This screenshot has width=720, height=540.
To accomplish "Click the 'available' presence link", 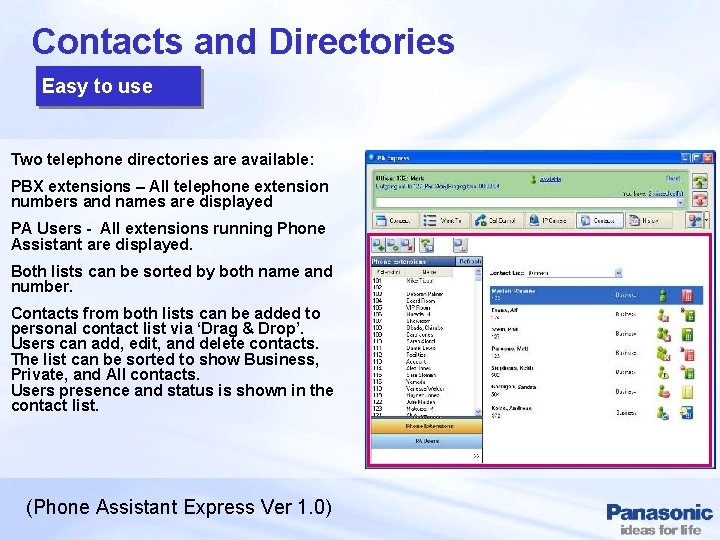I will pos(550,179).
